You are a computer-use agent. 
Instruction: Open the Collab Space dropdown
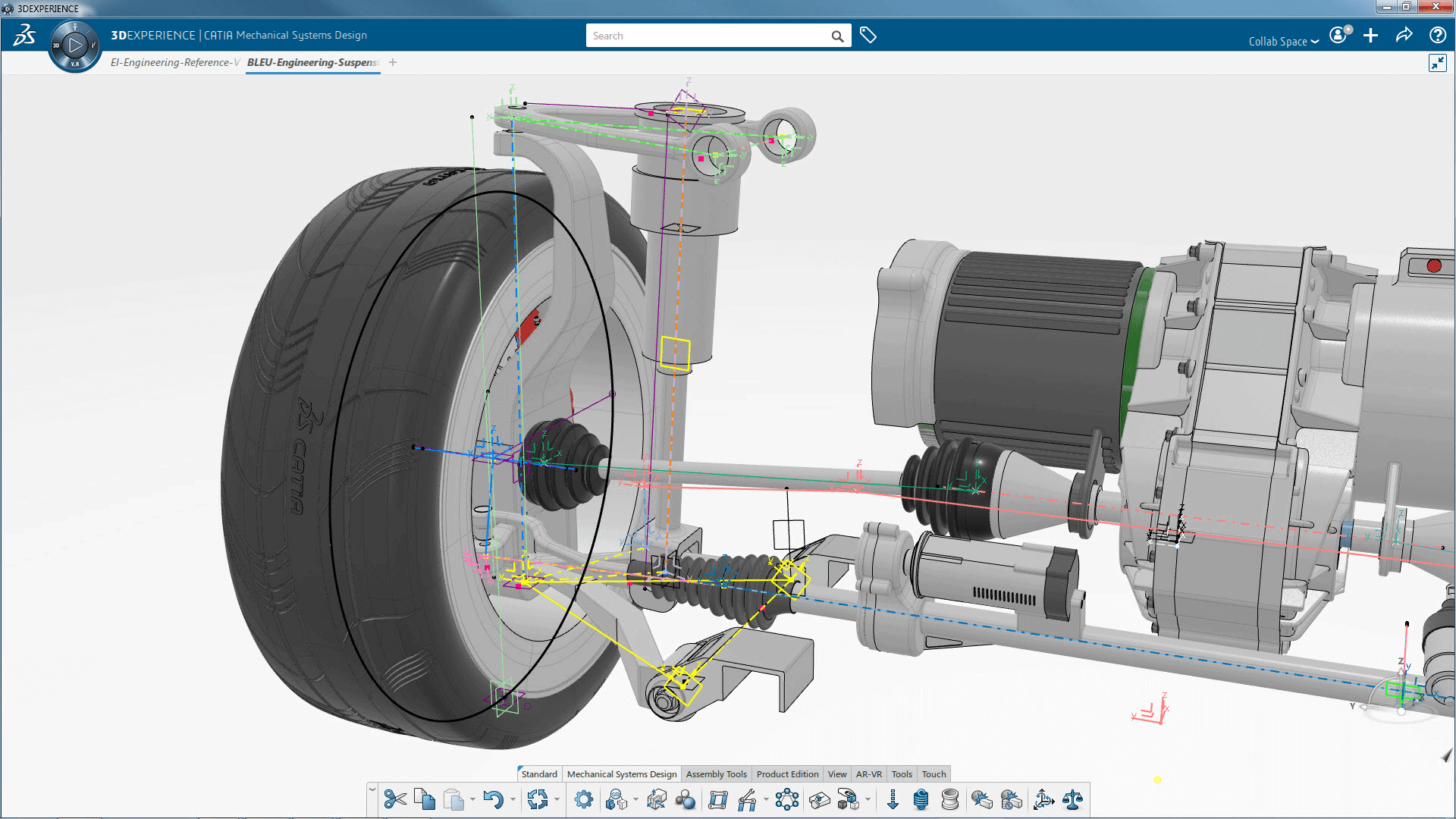[1284, 41]
